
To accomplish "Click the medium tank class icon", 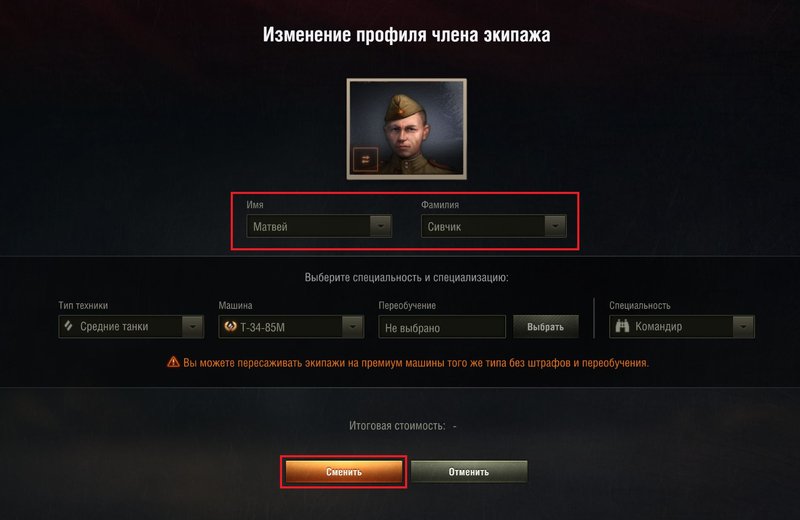I will 68,326.
